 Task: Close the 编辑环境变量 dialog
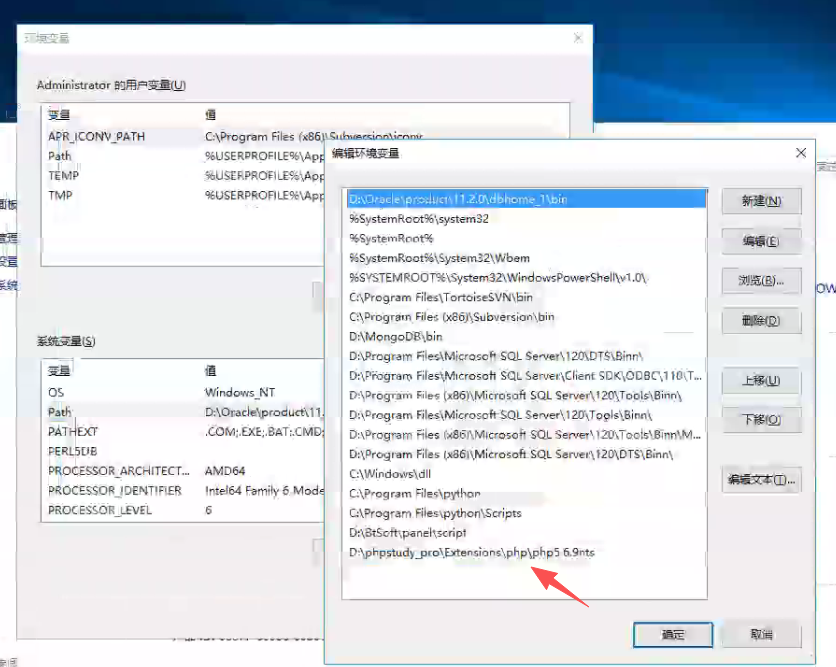tap(800, 153)
